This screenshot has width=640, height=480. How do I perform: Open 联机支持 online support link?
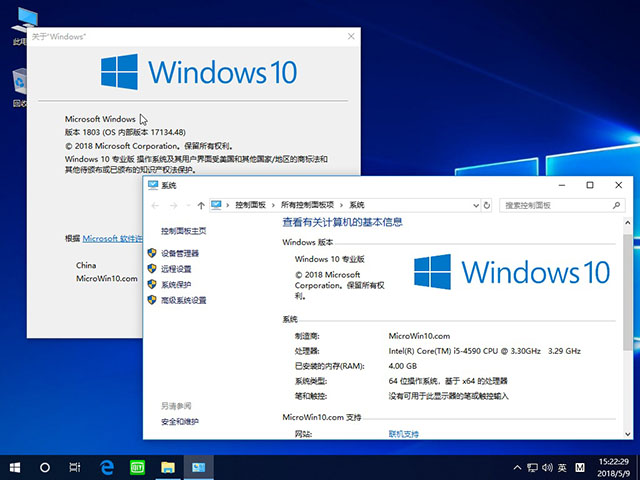coord(404,434)
